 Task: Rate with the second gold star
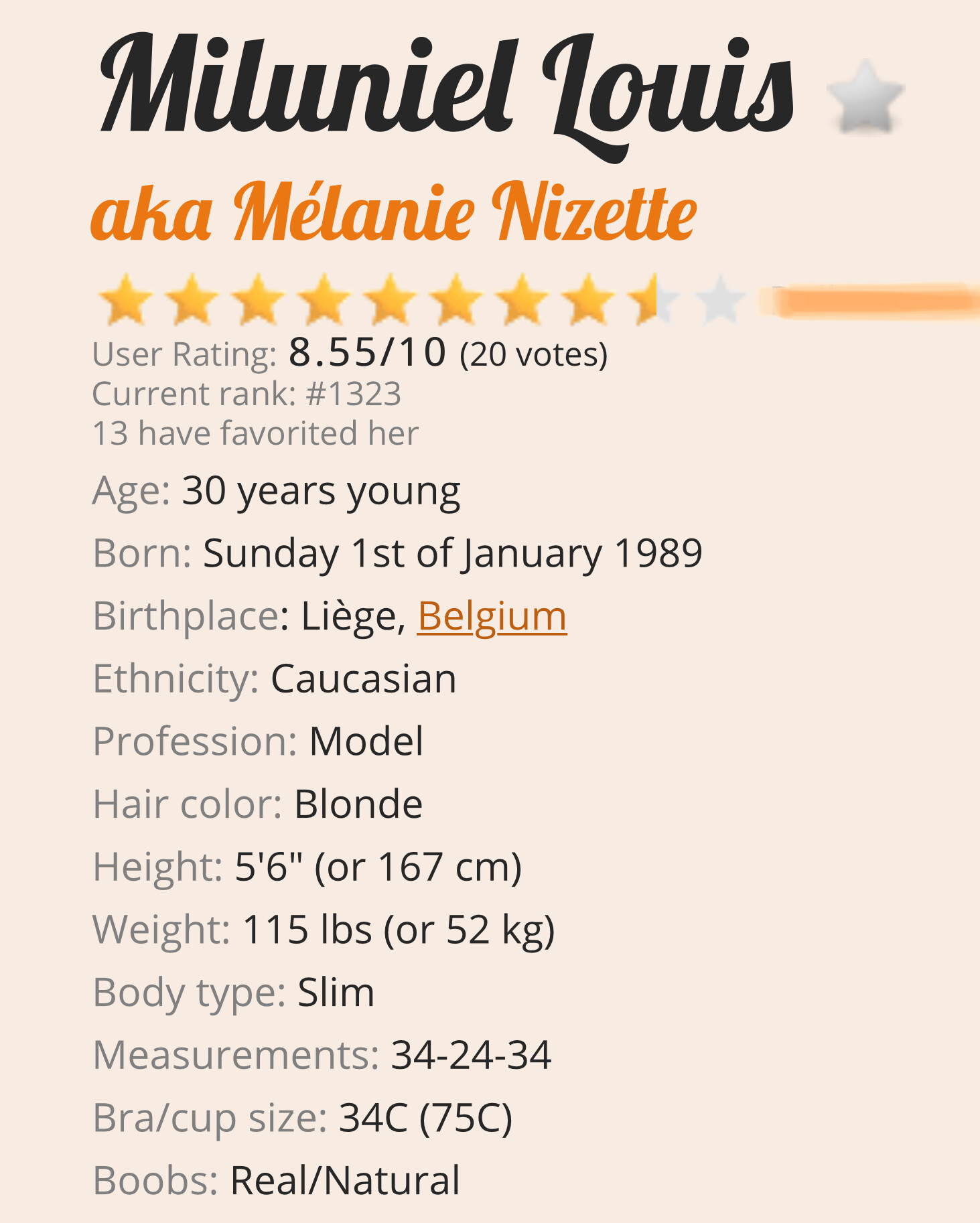point(192,299)
